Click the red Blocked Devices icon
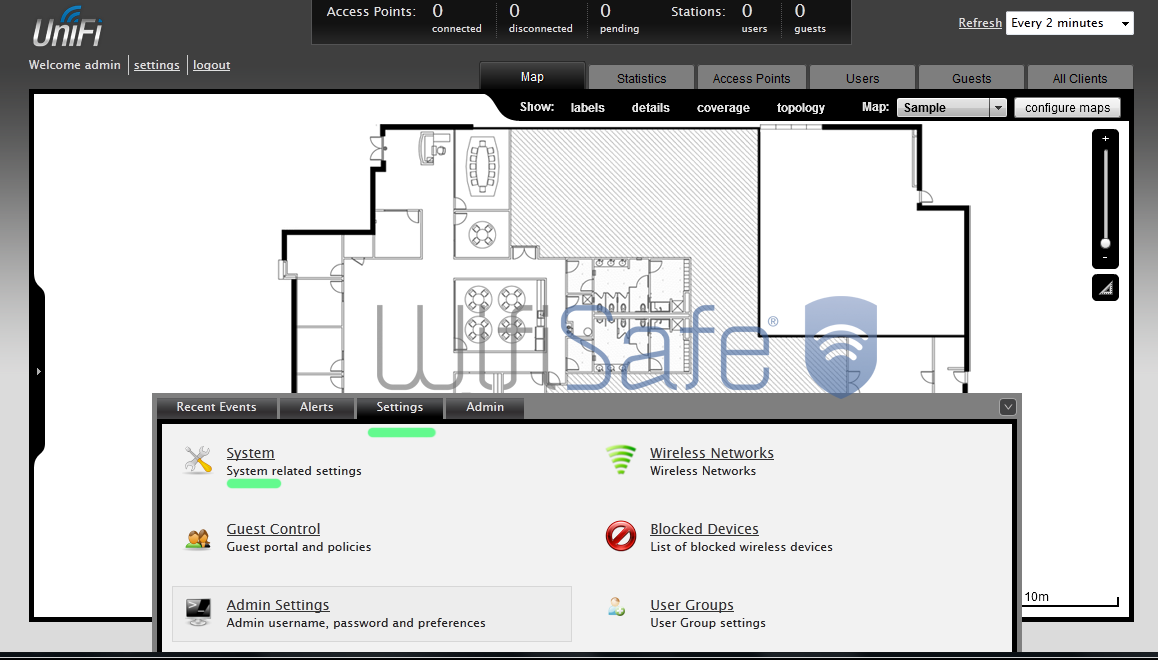The image size is (1158, 660). coord(621,537)
